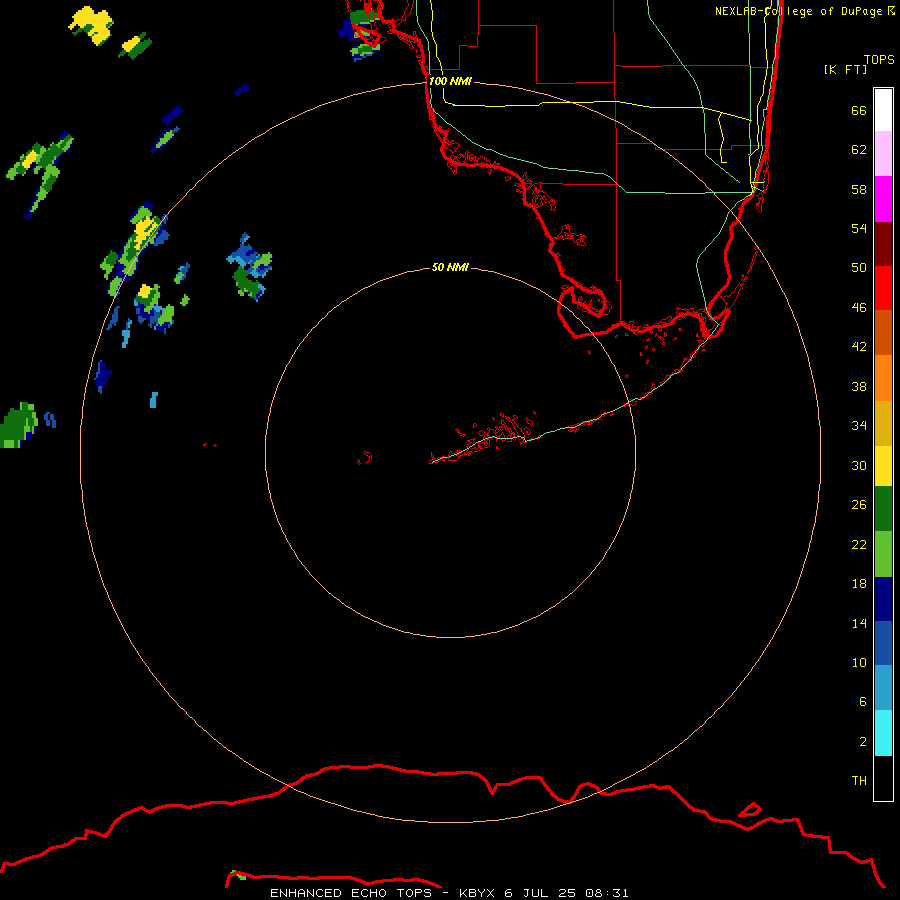900x900 pixels.
Task: Click the legend value "34"
Action: tap(859, 426)
